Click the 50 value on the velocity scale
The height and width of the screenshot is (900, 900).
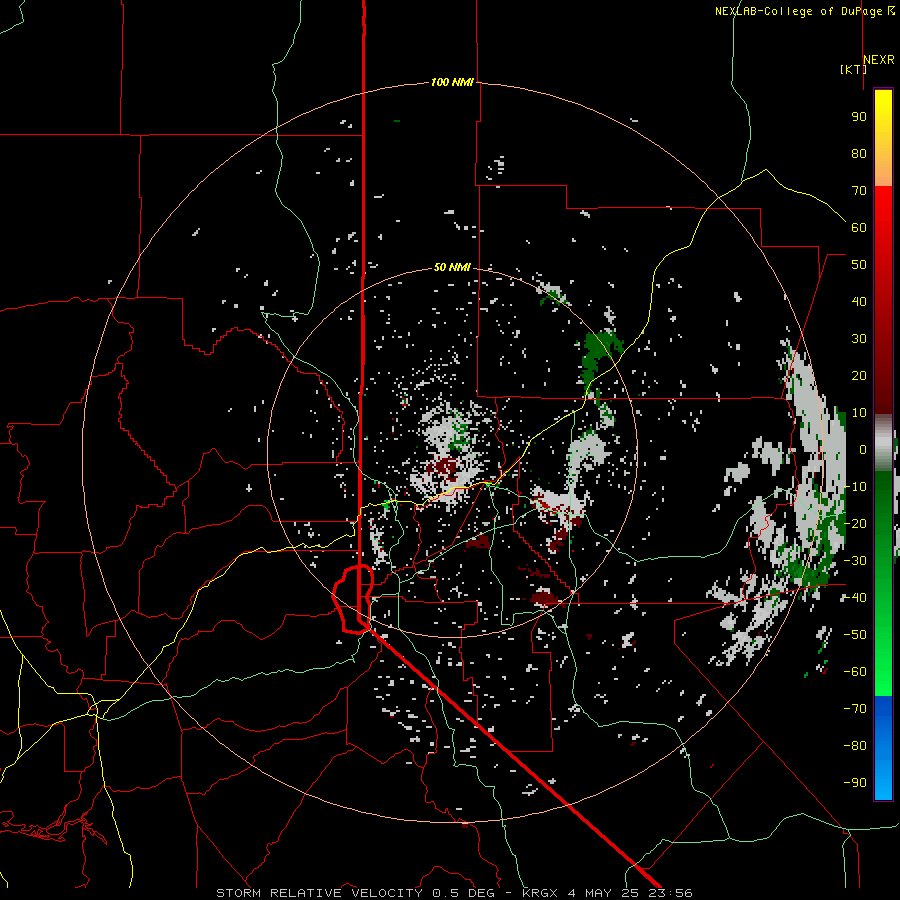(859, 265)
